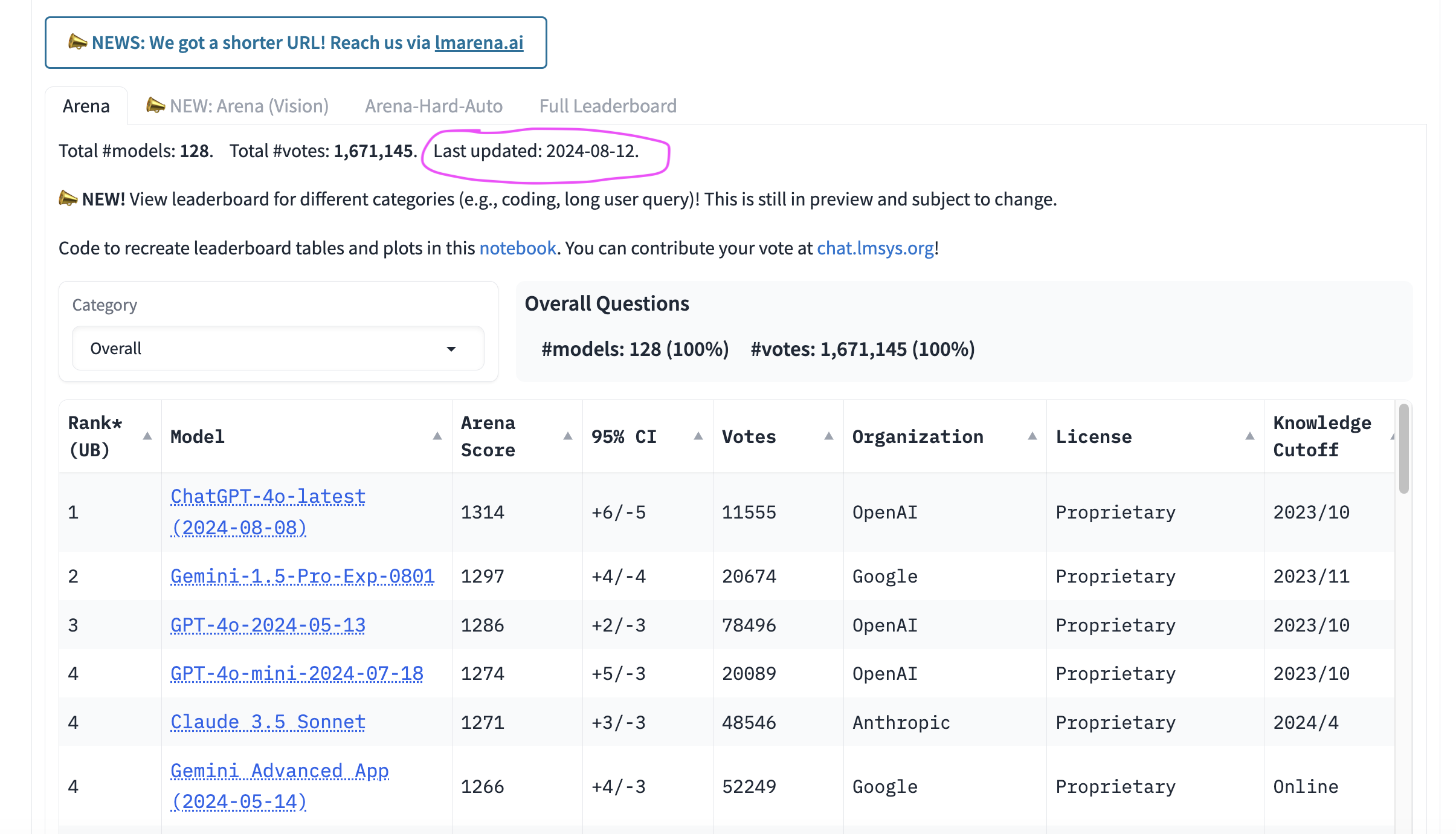Open the ChatGPT-4o-latest (2024-08-08) model link
1456x834 pixels.
268,512
